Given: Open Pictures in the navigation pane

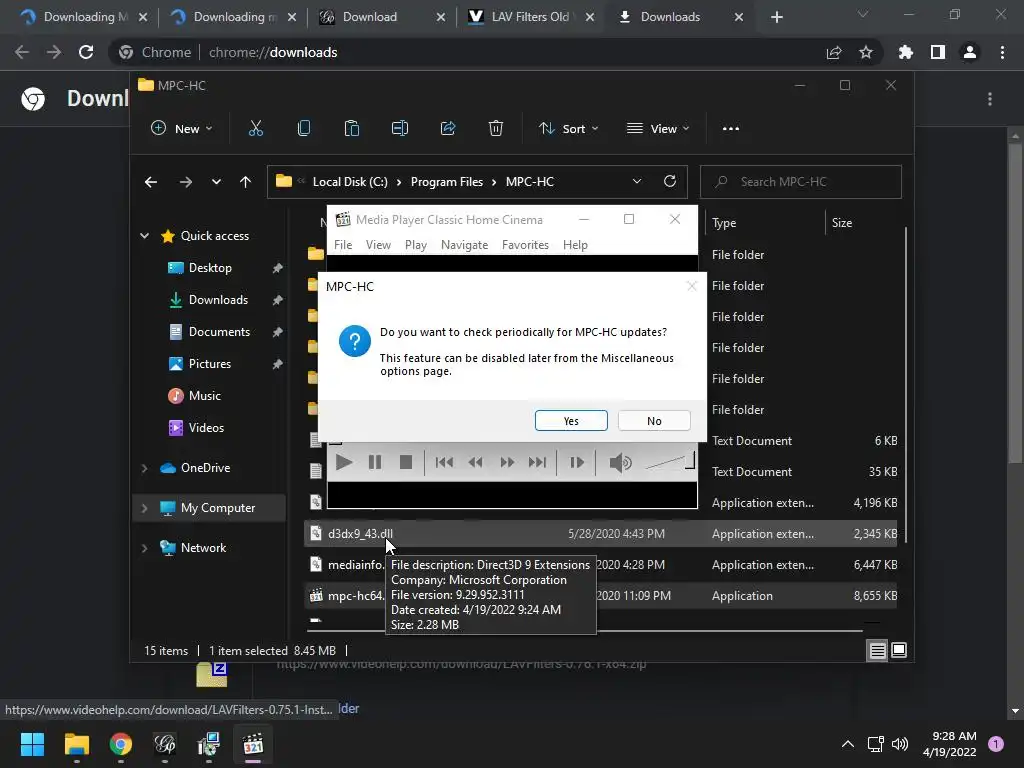Looking at the screenshot, I should pyautogui.click(x=210, y=364).
